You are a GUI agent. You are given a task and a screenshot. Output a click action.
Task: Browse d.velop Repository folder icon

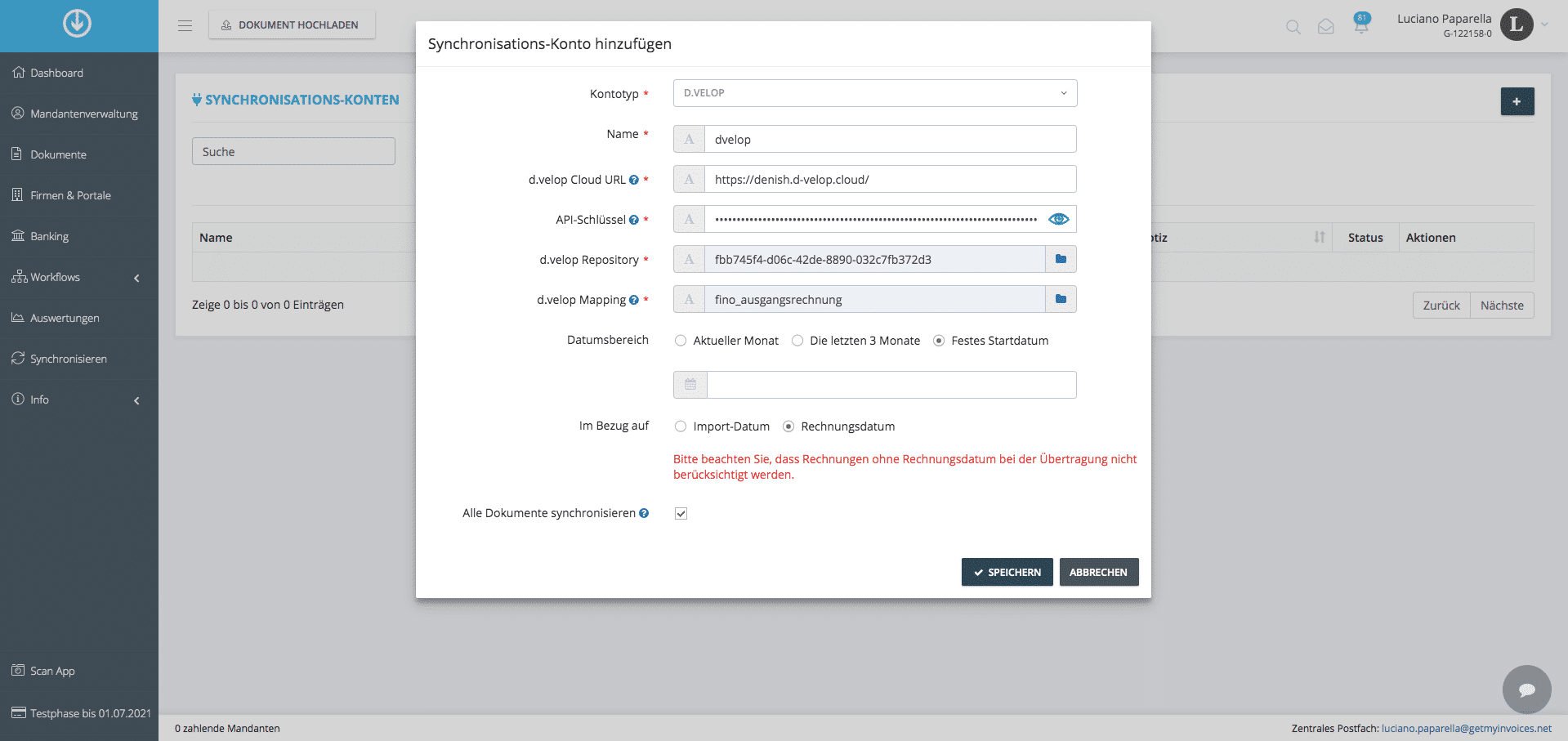(1061, 259)
